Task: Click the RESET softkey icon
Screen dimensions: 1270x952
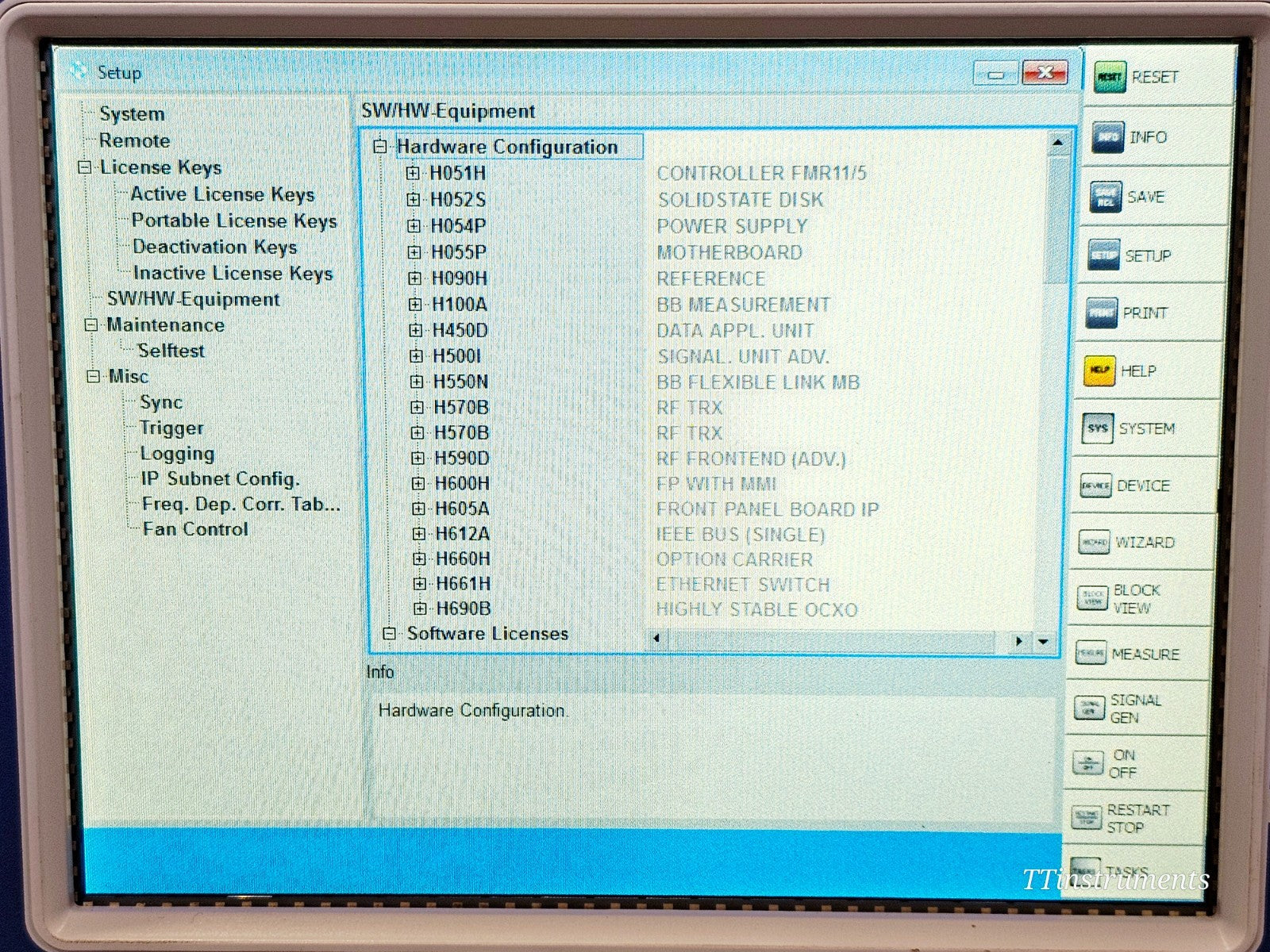Action: pos(1111,77)
